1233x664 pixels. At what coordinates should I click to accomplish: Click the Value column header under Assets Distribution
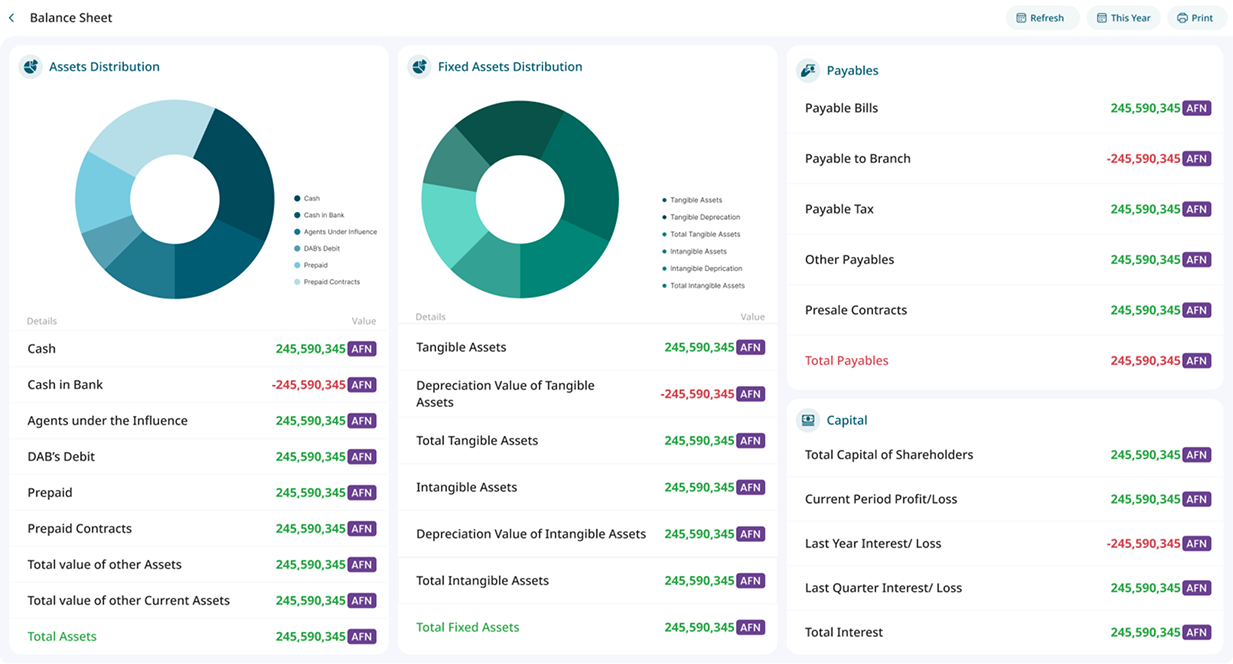363,321
